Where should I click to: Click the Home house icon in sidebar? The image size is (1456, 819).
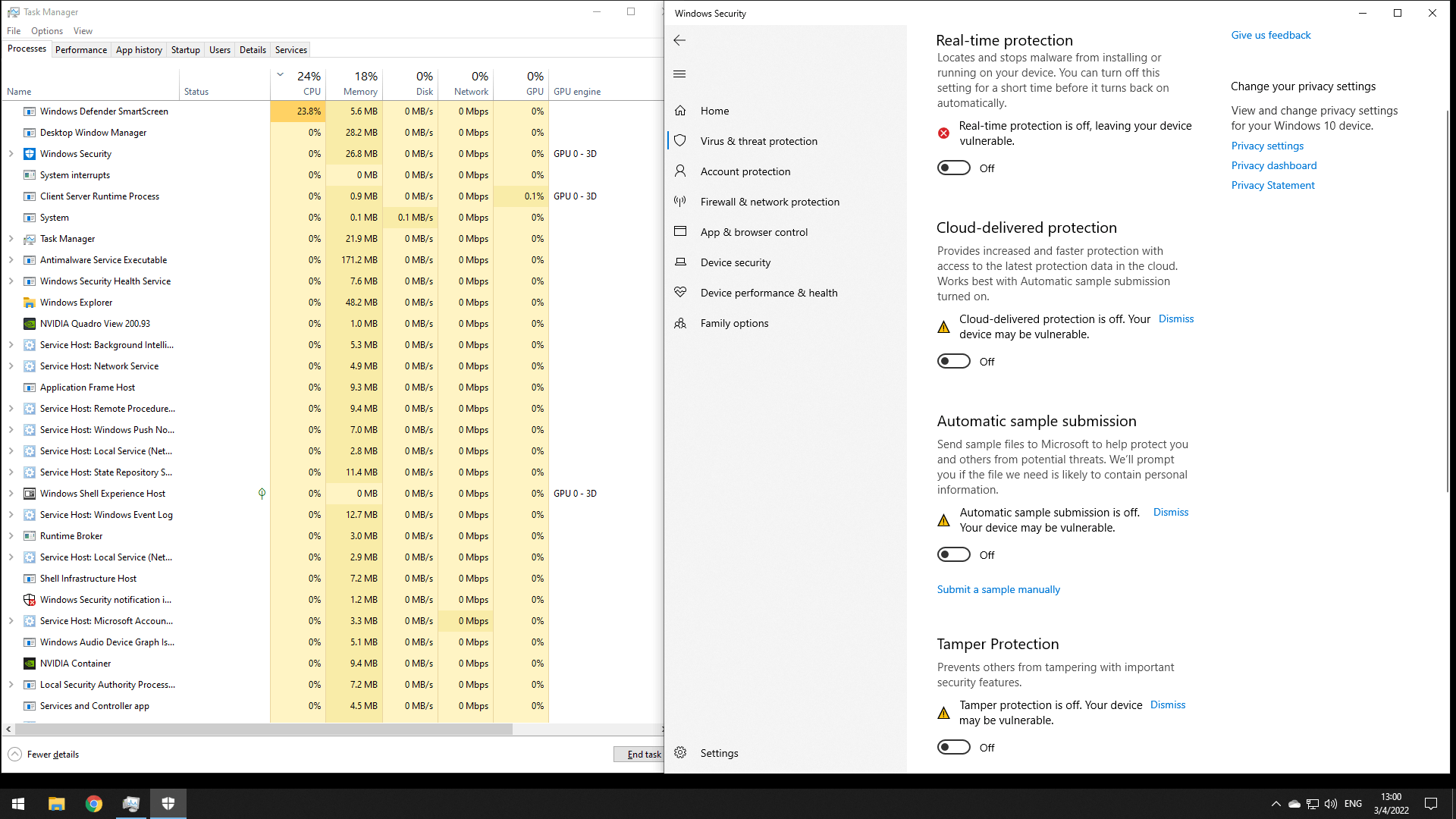pyautogui.click(x=680, y=111)
